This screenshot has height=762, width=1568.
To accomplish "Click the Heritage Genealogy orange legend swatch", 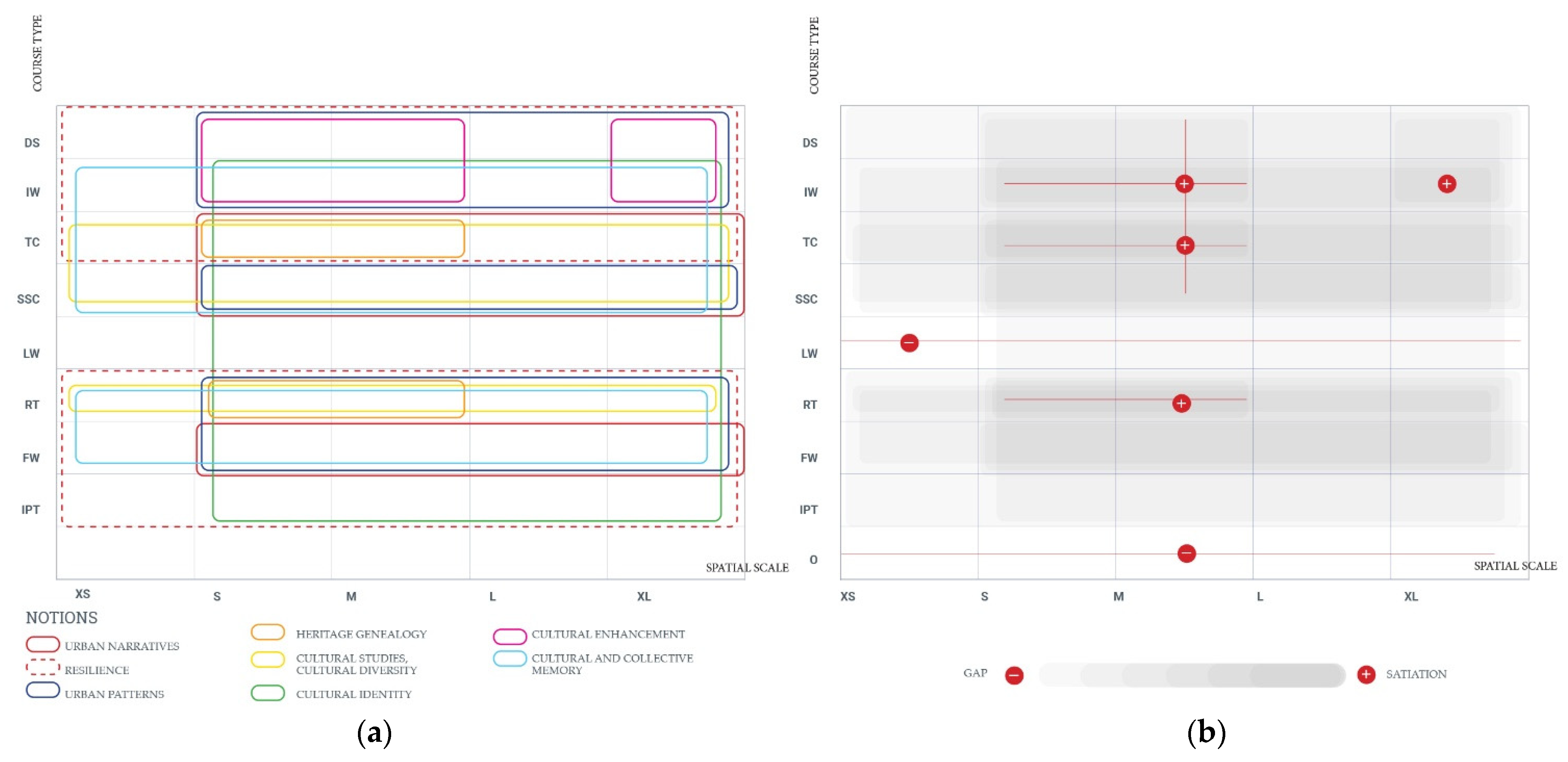I will pos(268,632).
